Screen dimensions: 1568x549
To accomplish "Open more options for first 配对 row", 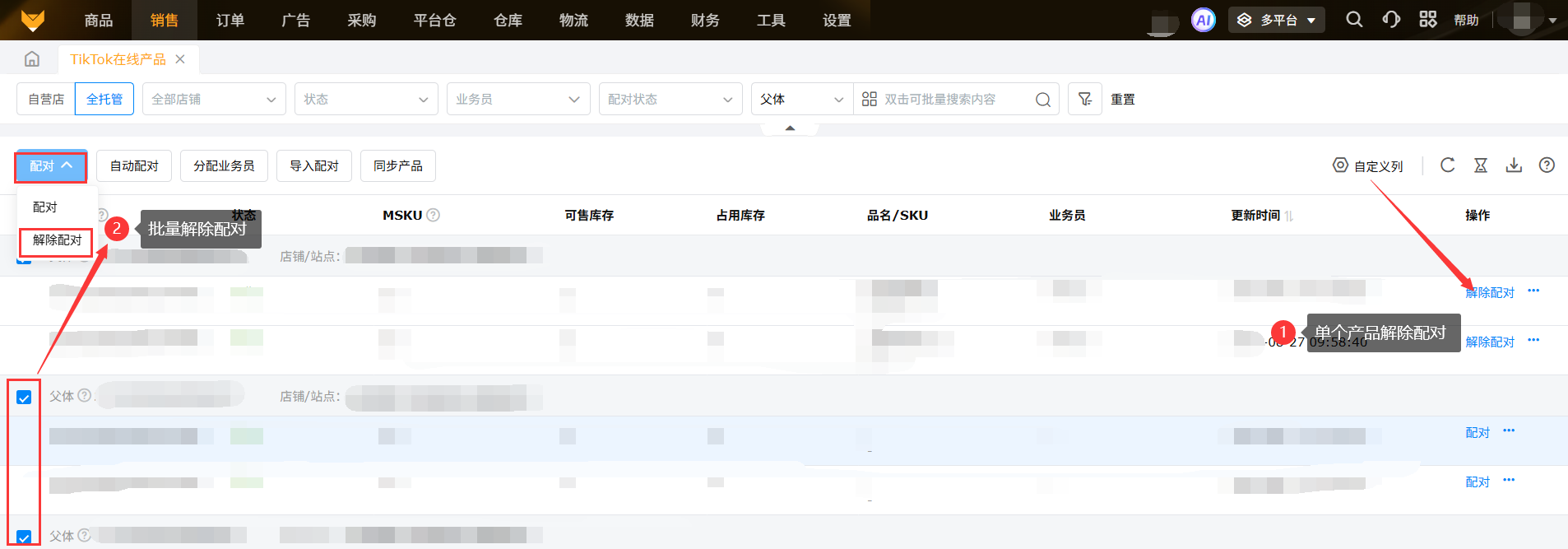I will (x=1509, y=431).
